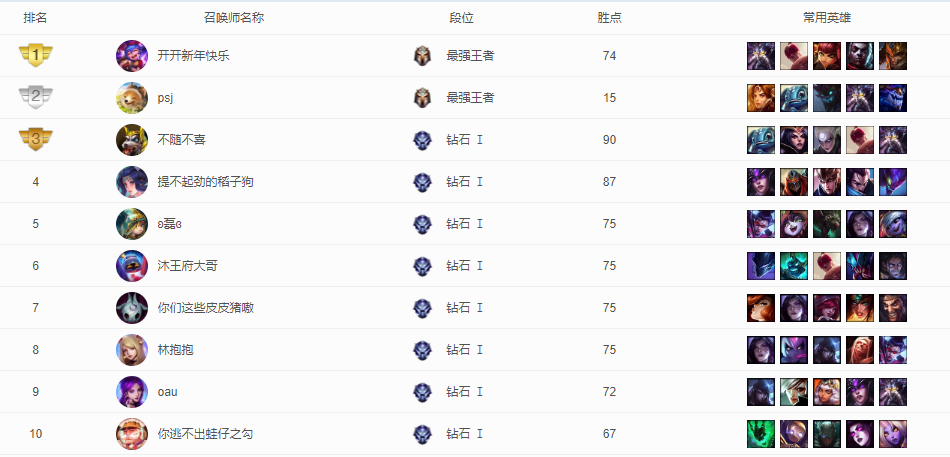Click first champion thumbnail in psj row

(x=761, y=98)
